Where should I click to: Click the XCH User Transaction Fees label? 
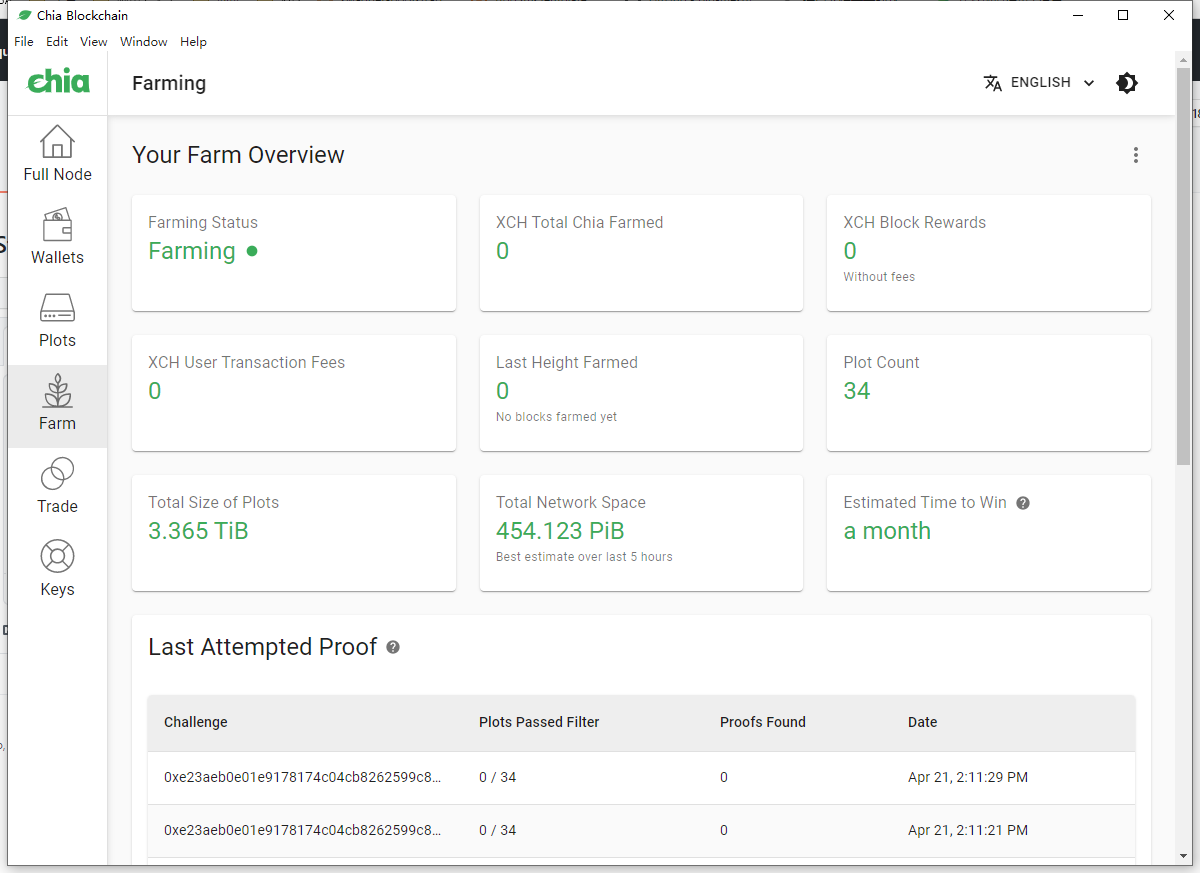(246, 363)
